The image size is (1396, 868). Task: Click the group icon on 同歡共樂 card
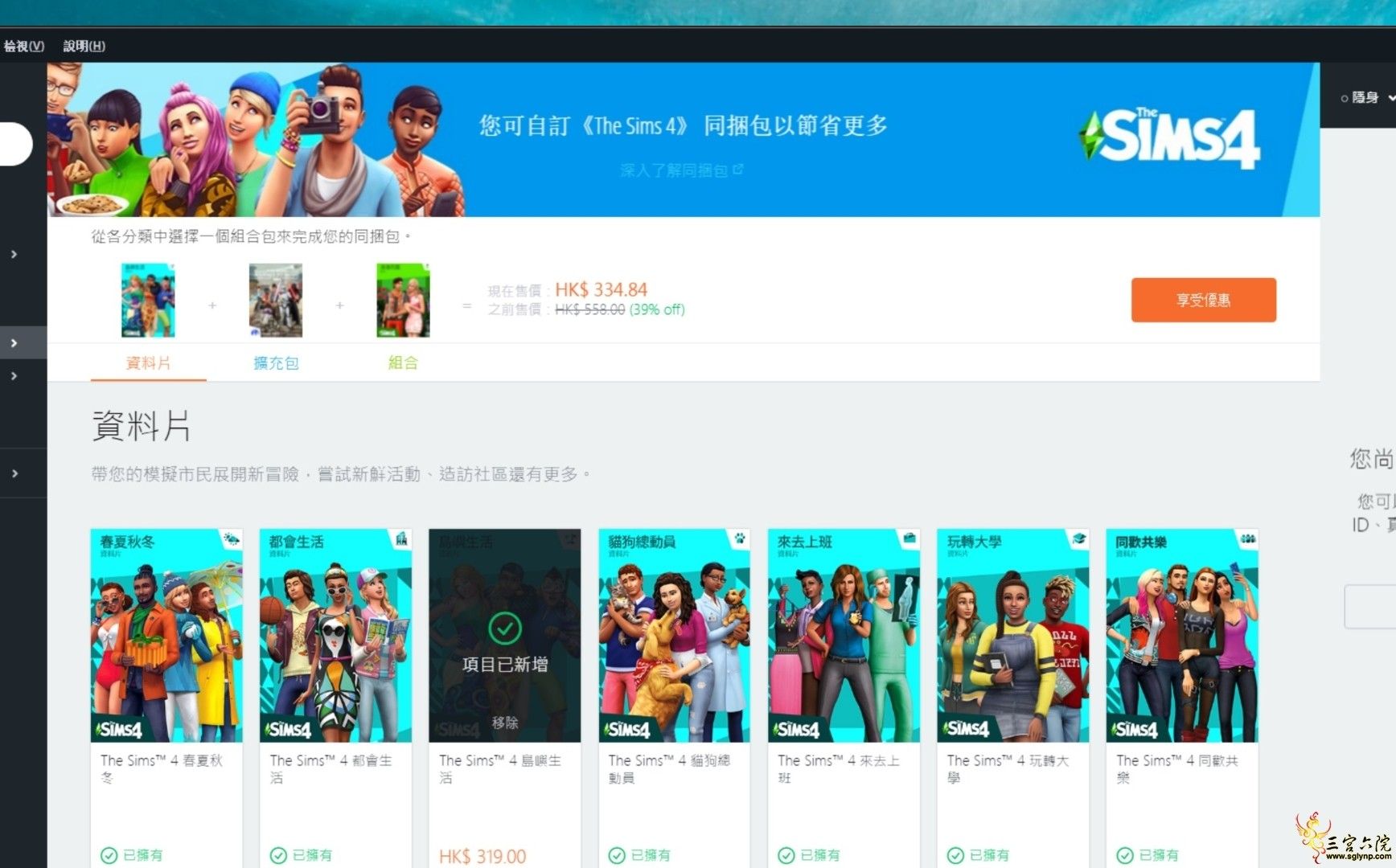tap(1248, 538)
